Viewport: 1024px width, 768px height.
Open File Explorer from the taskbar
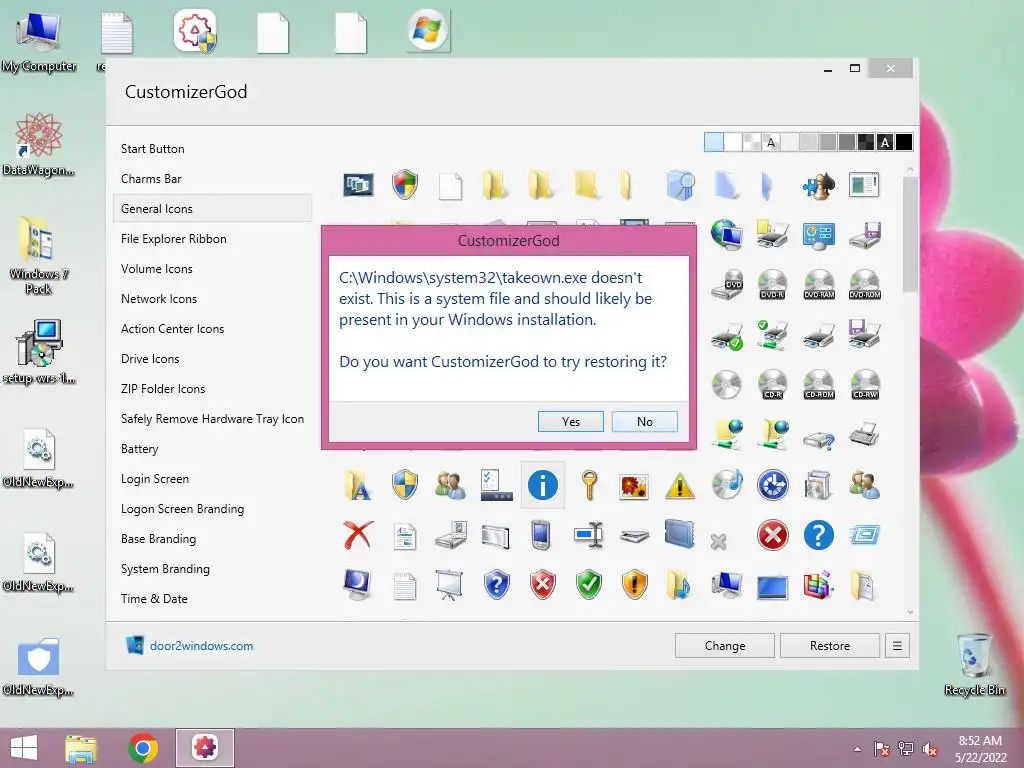[81, 748]
